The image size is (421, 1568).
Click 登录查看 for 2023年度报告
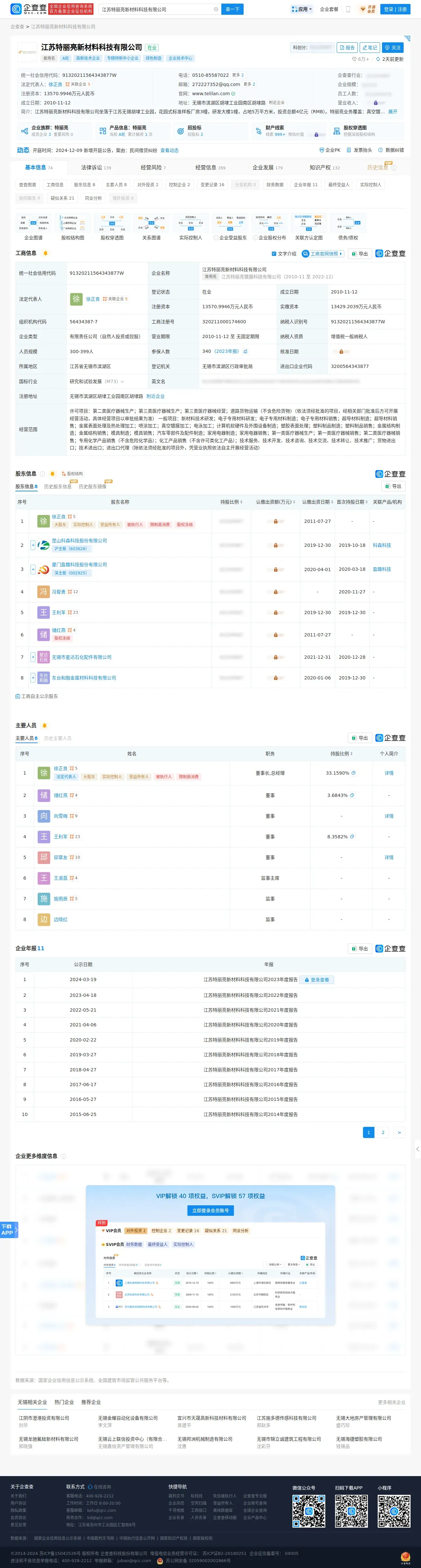point(318,980)
